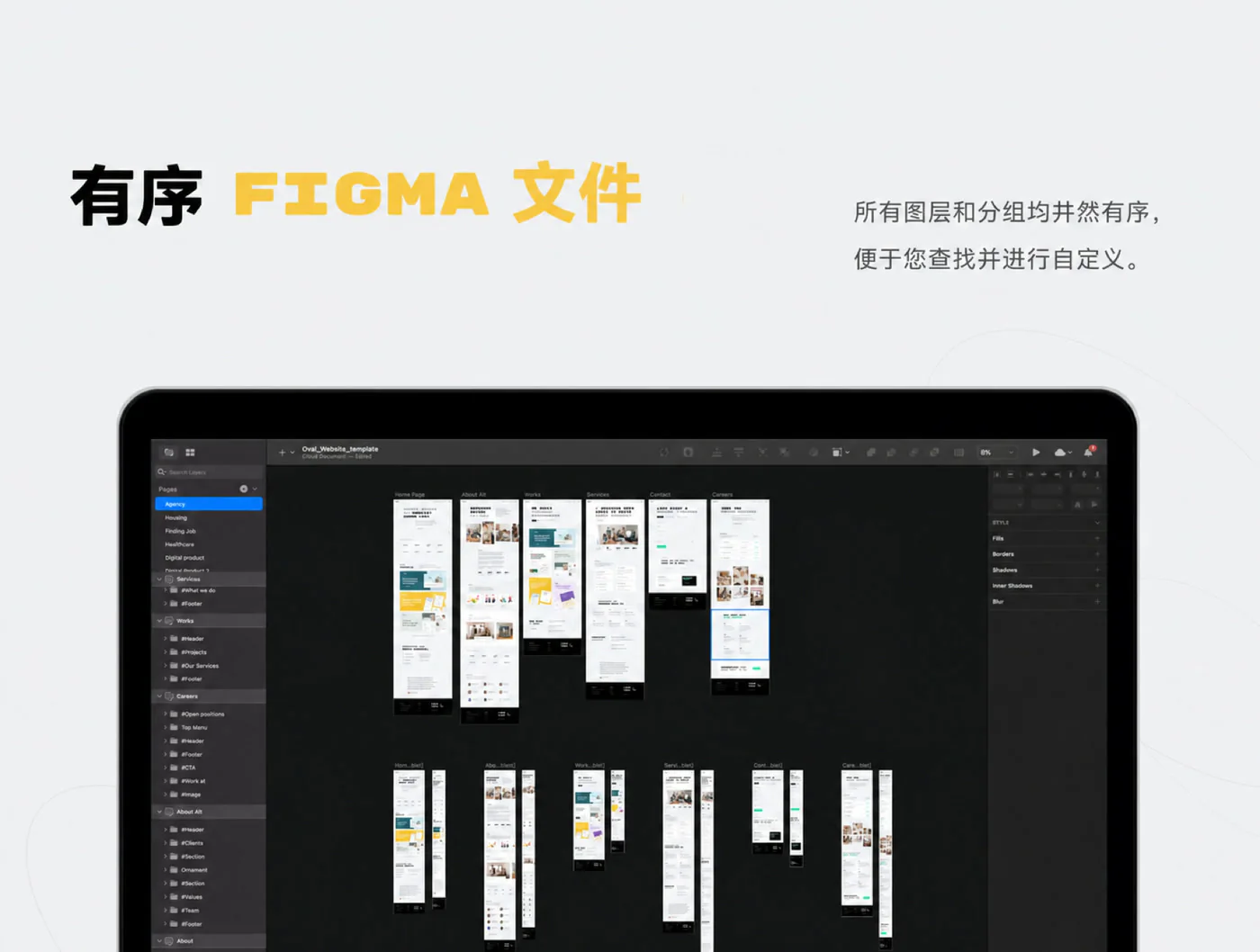Click the Forward arrange toolbar icon
This screenshot has width=1260, height=952.
point(717,453)
